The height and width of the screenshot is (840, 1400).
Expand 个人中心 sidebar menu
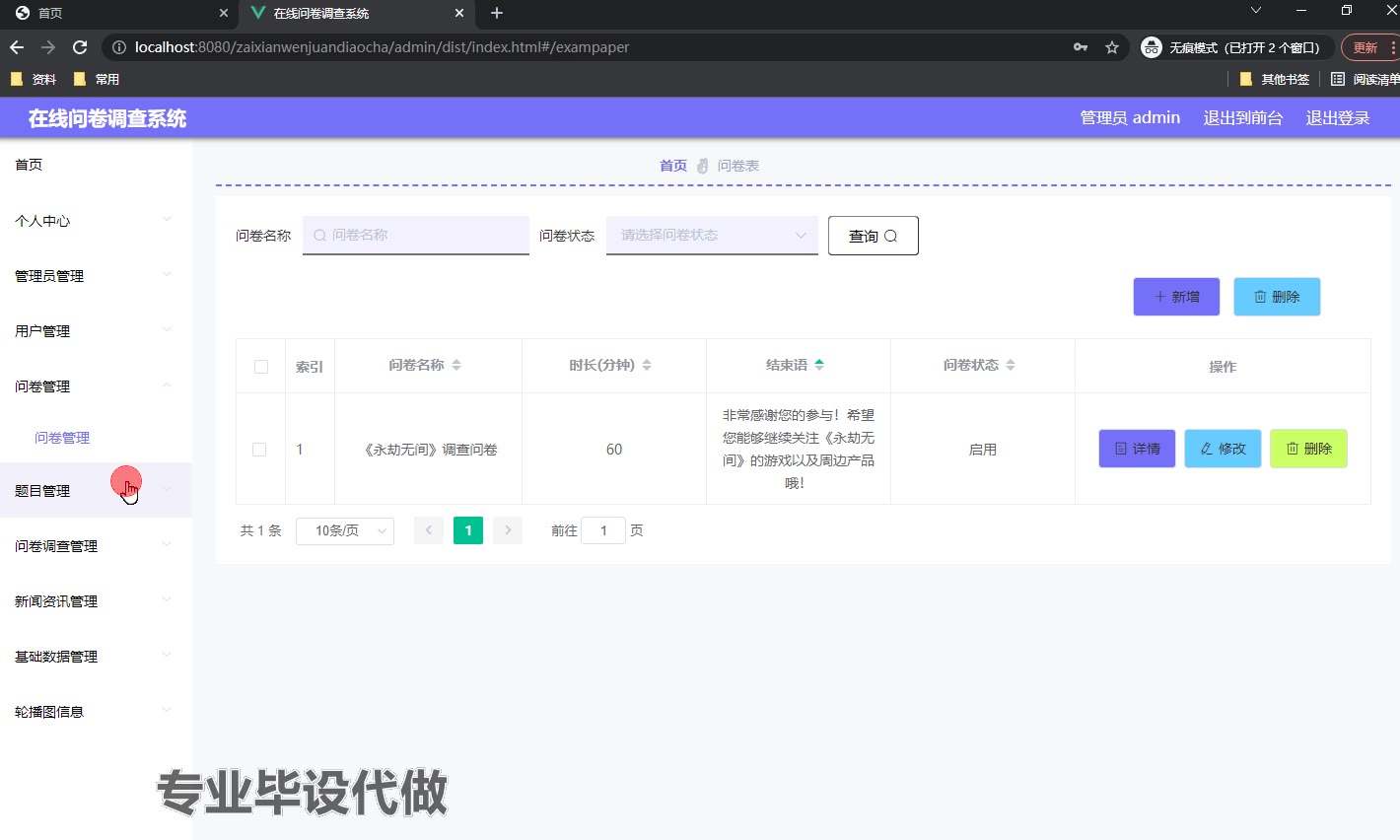(x=96, y=220)
